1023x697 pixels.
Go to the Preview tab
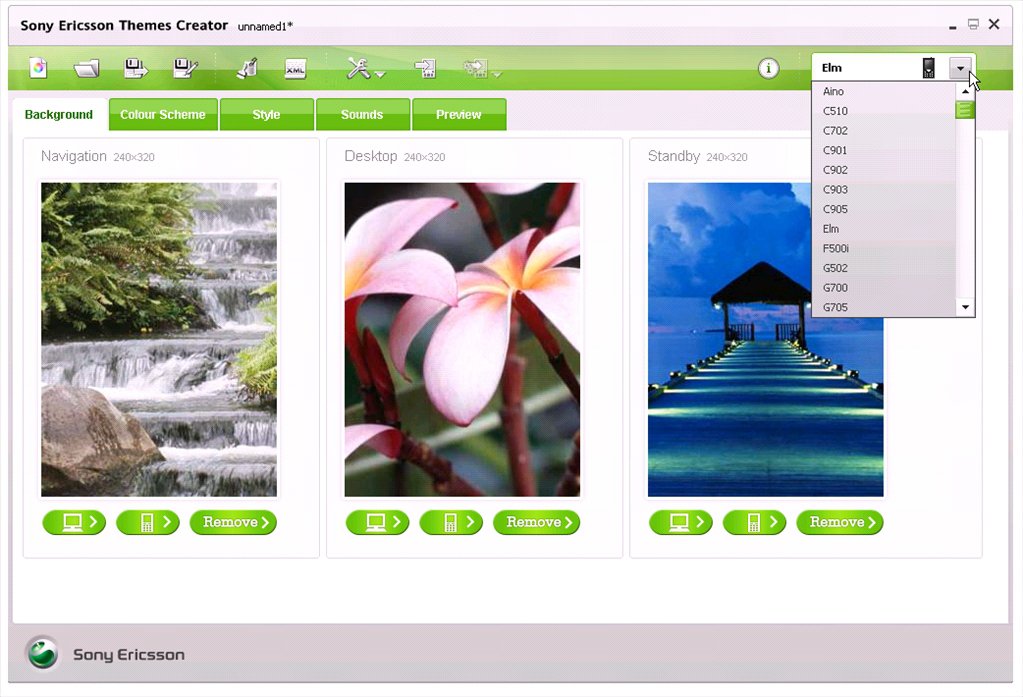[x=459, y=115]
